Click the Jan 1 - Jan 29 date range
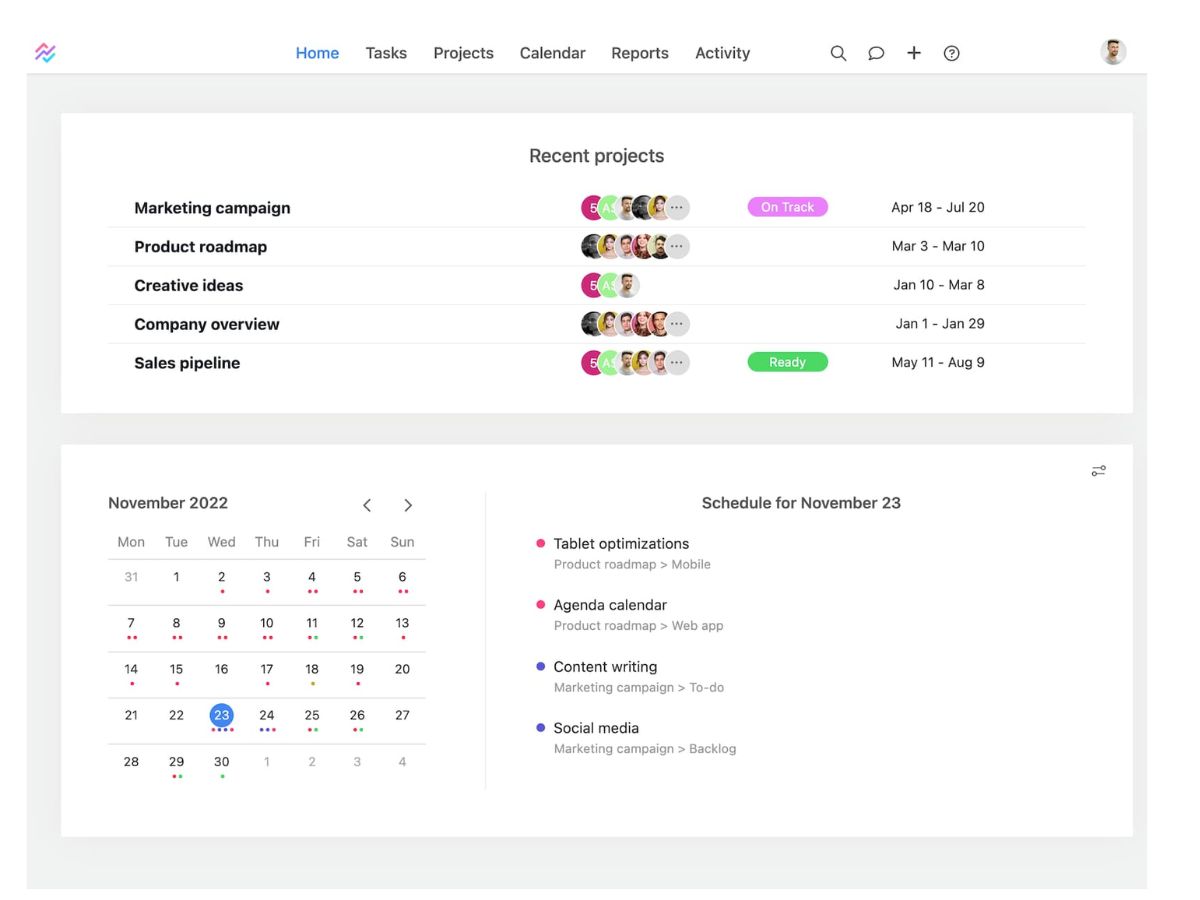The image size is (1200, 900). tap(940, 324)
